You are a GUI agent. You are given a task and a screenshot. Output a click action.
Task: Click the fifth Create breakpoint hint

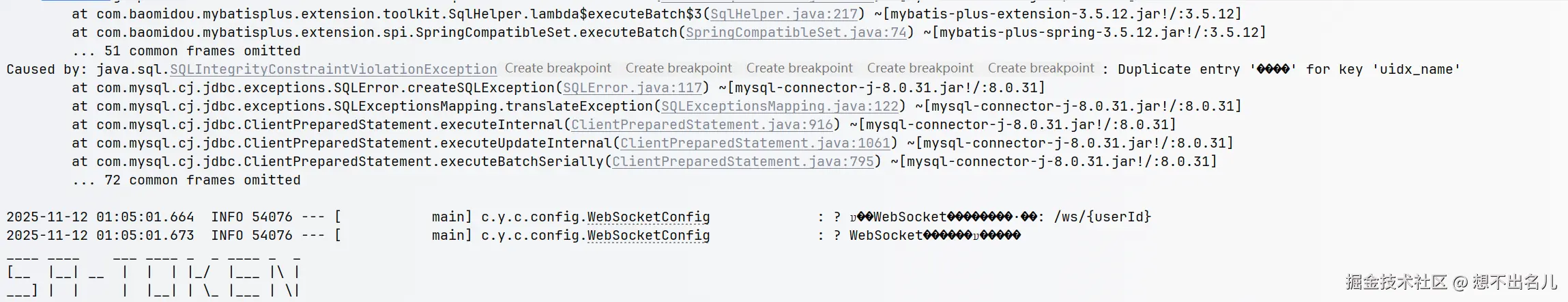[1041, 68]
